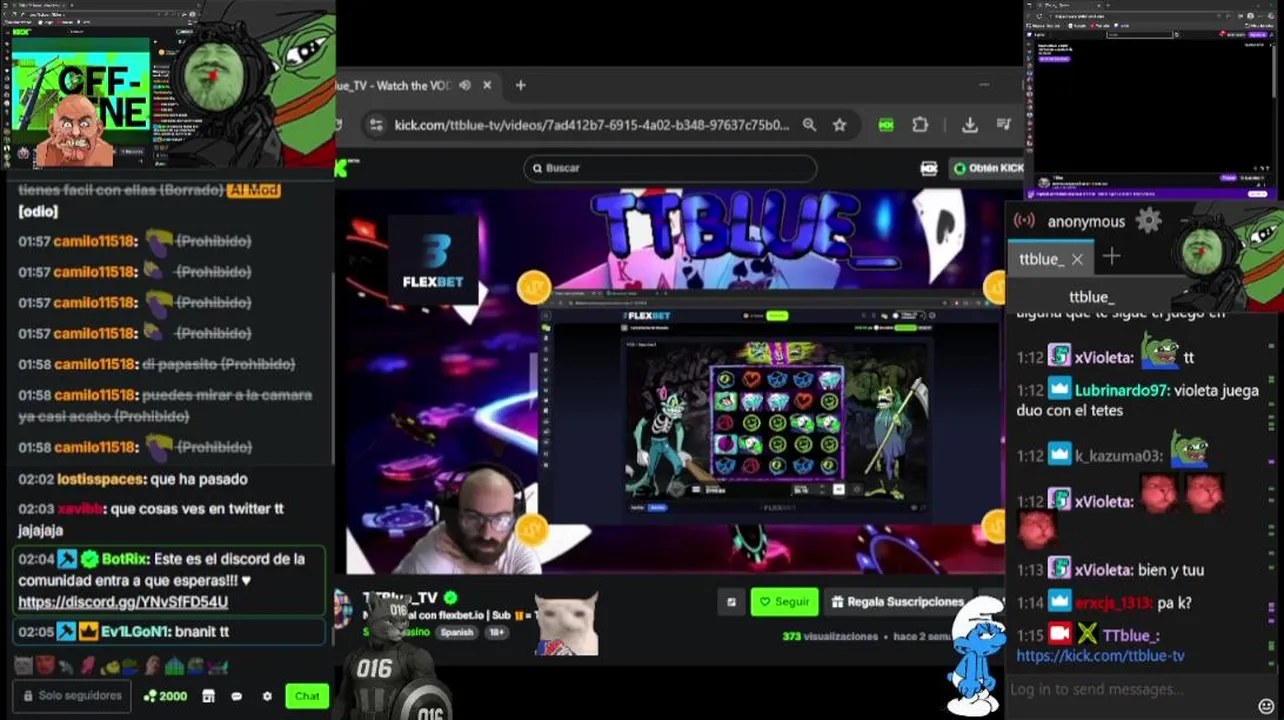Click the 18+ tag under channel name
The image size is (1284, 720).
point(497,632)
